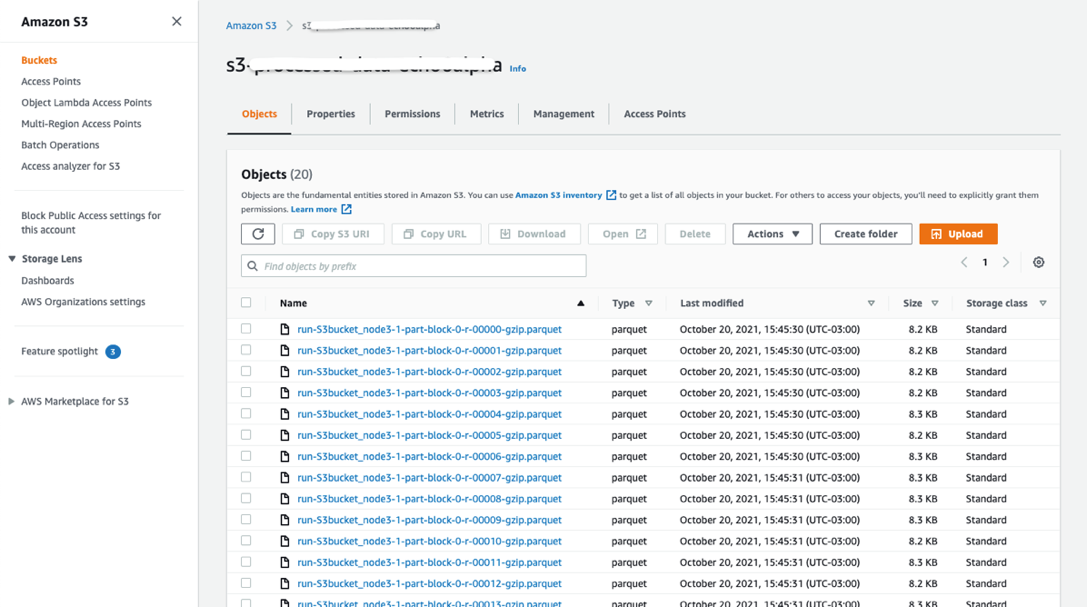
Task: Select checkbox for part 00002 parquet
Action: point(246,371)
